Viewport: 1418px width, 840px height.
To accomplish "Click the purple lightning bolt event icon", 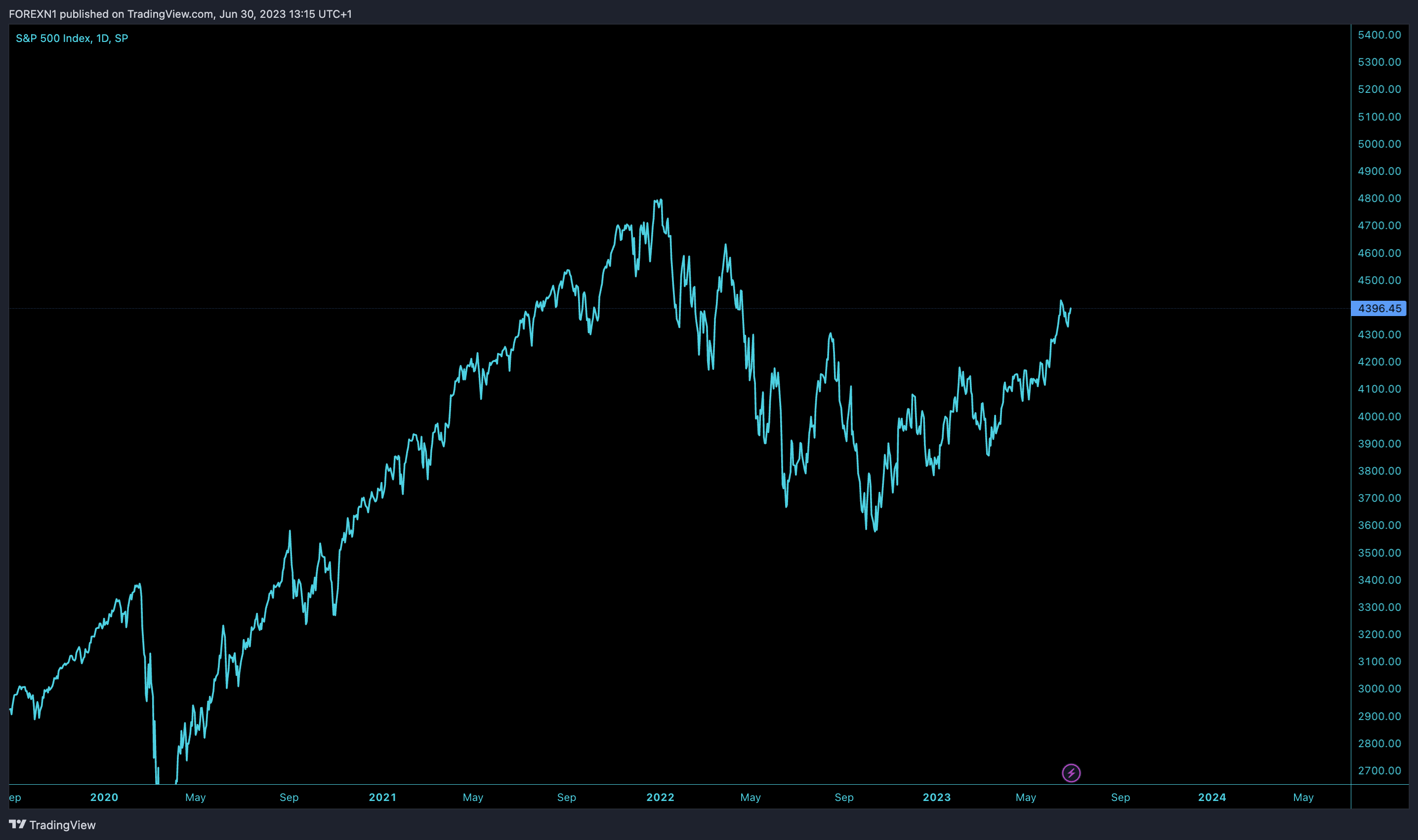I will pos(1071,773).
